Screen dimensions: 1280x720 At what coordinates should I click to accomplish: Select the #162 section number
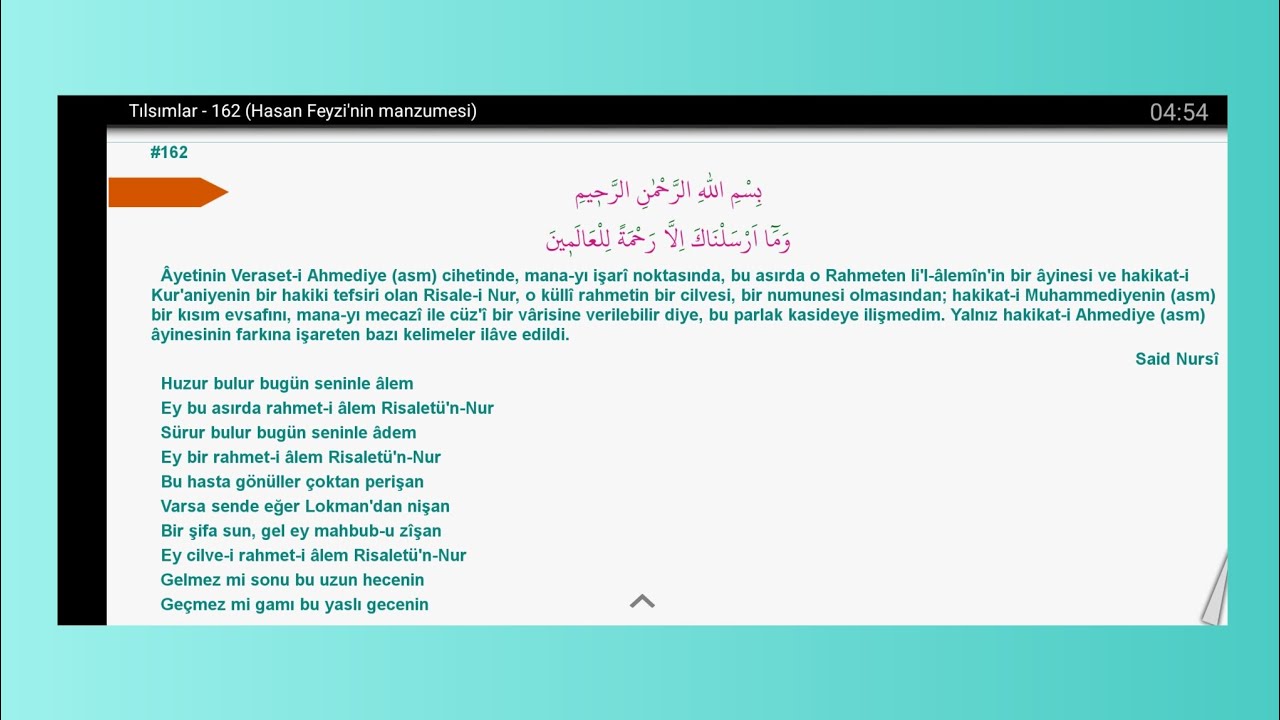[169, 152]
